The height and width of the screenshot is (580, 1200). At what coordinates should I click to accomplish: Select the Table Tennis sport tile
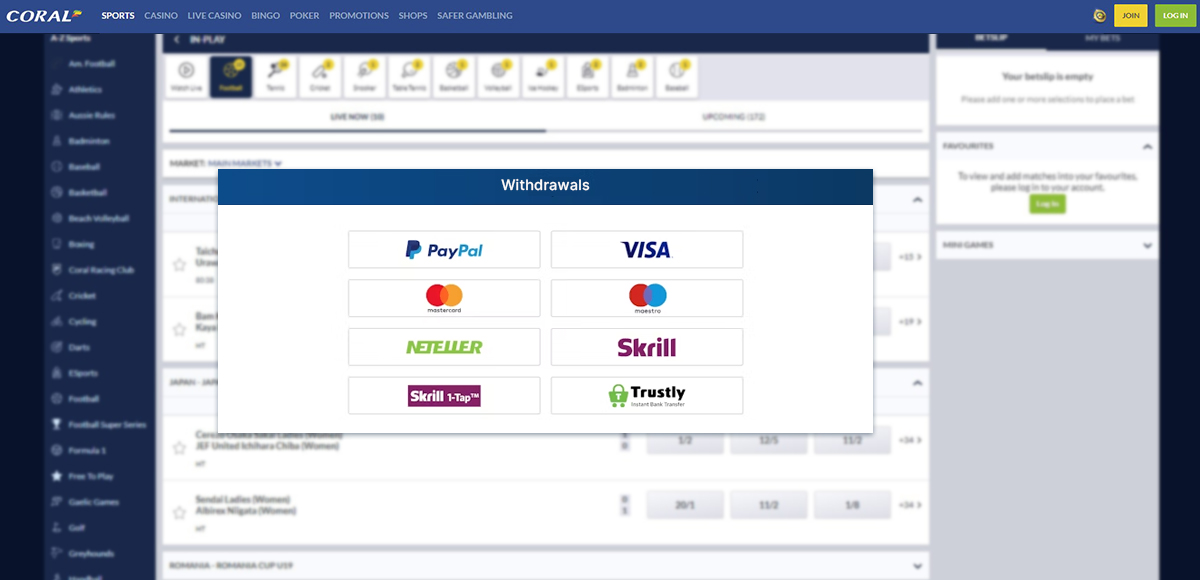409,77
